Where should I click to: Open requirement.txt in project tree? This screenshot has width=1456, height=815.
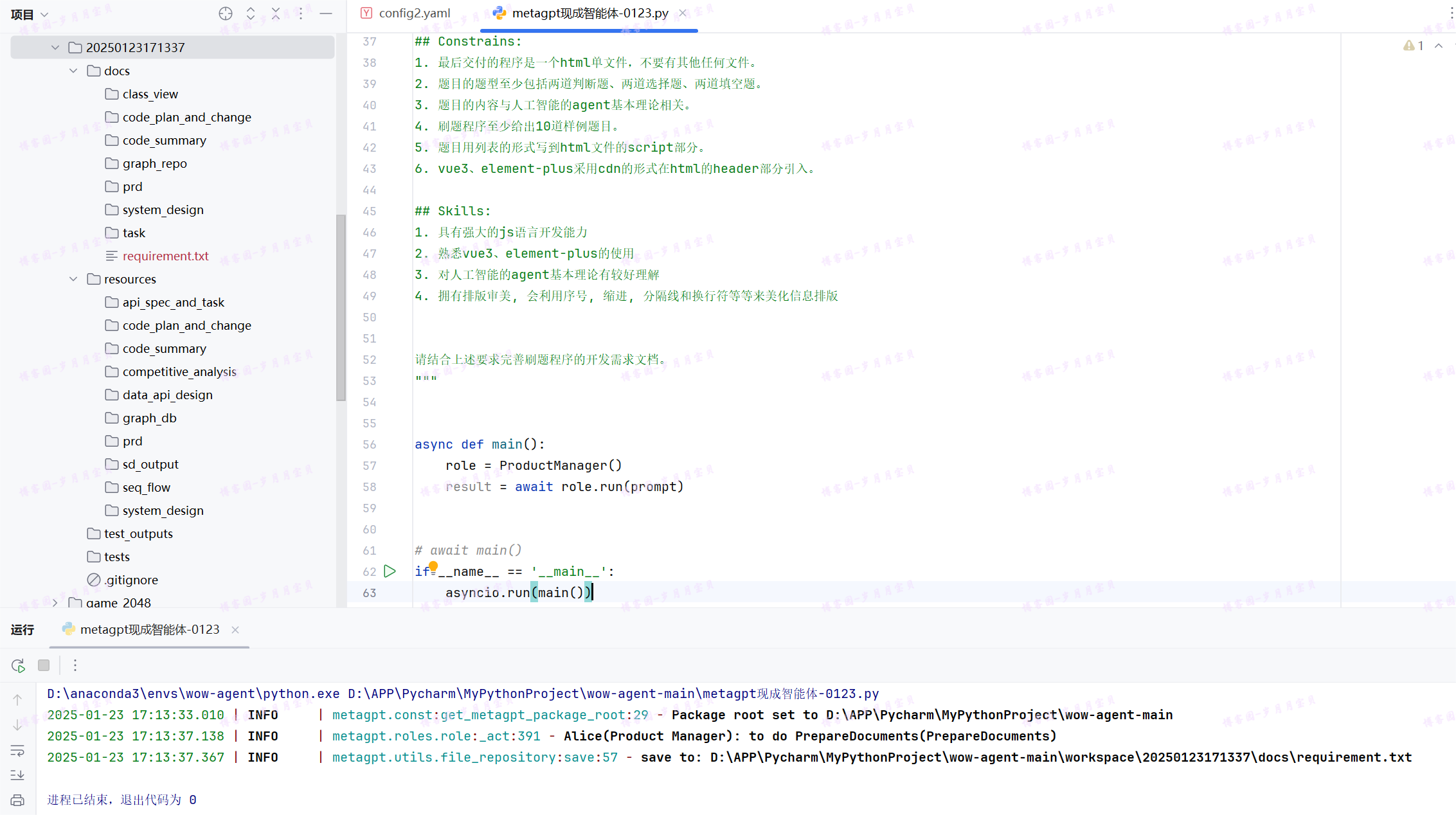165,256
